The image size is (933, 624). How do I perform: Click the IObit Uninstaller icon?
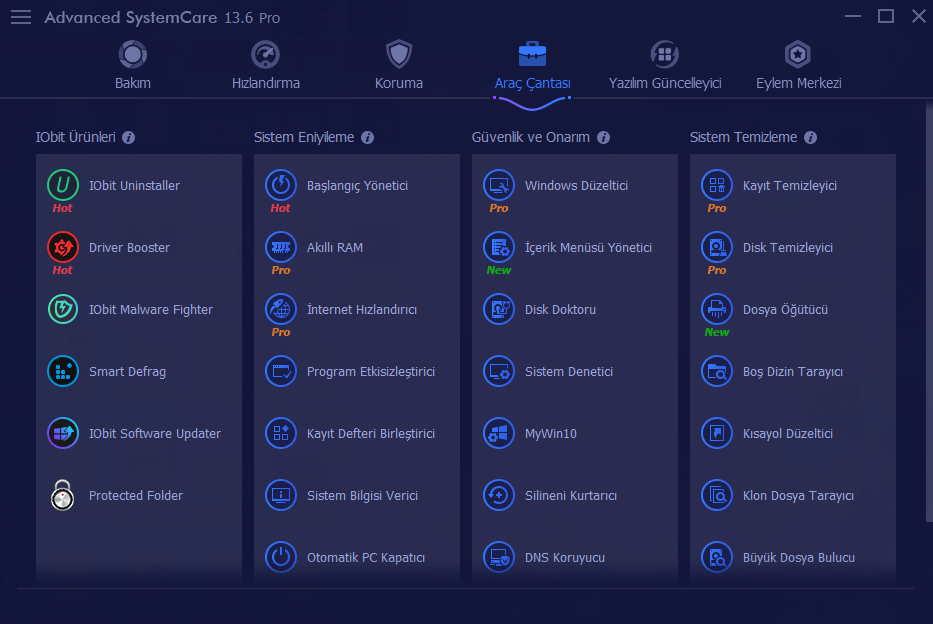[62, 185]
